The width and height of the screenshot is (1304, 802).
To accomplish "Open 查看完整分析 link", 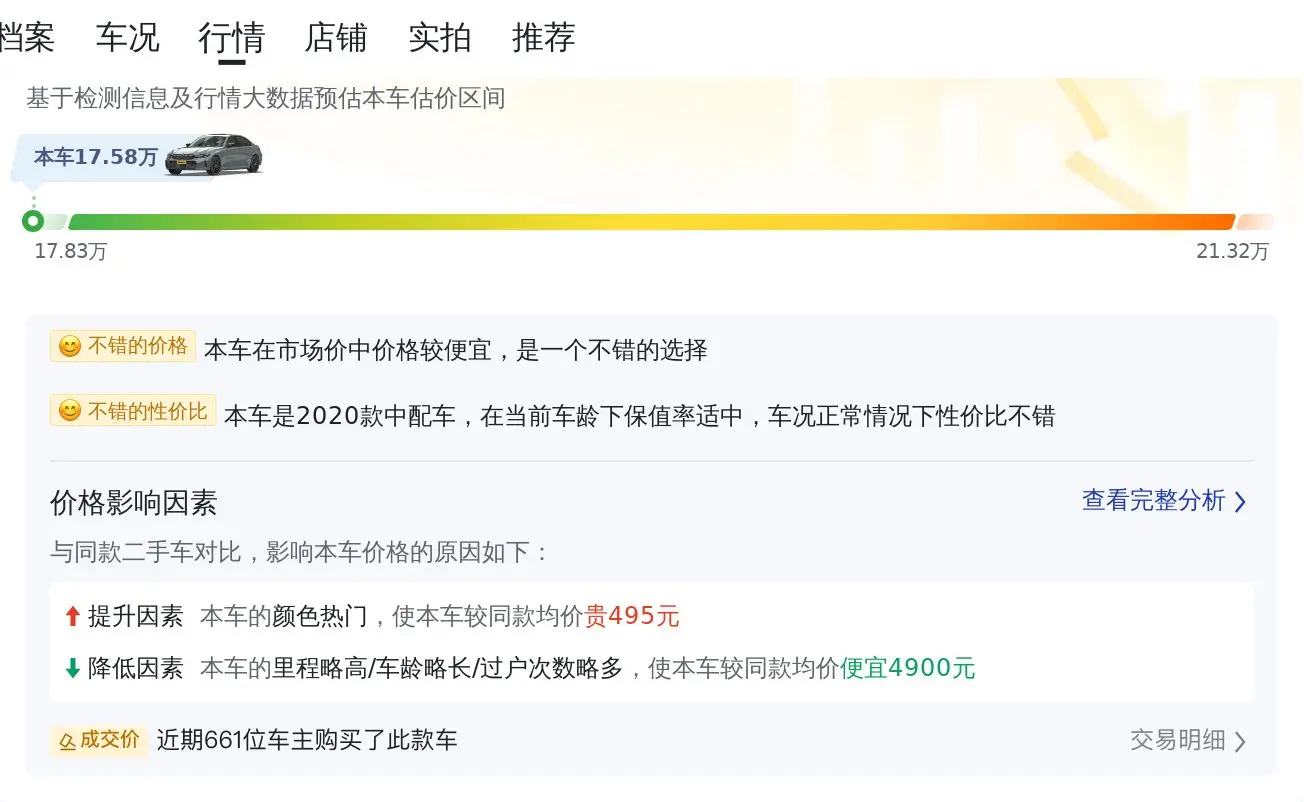I will (x=1154, y=501).
